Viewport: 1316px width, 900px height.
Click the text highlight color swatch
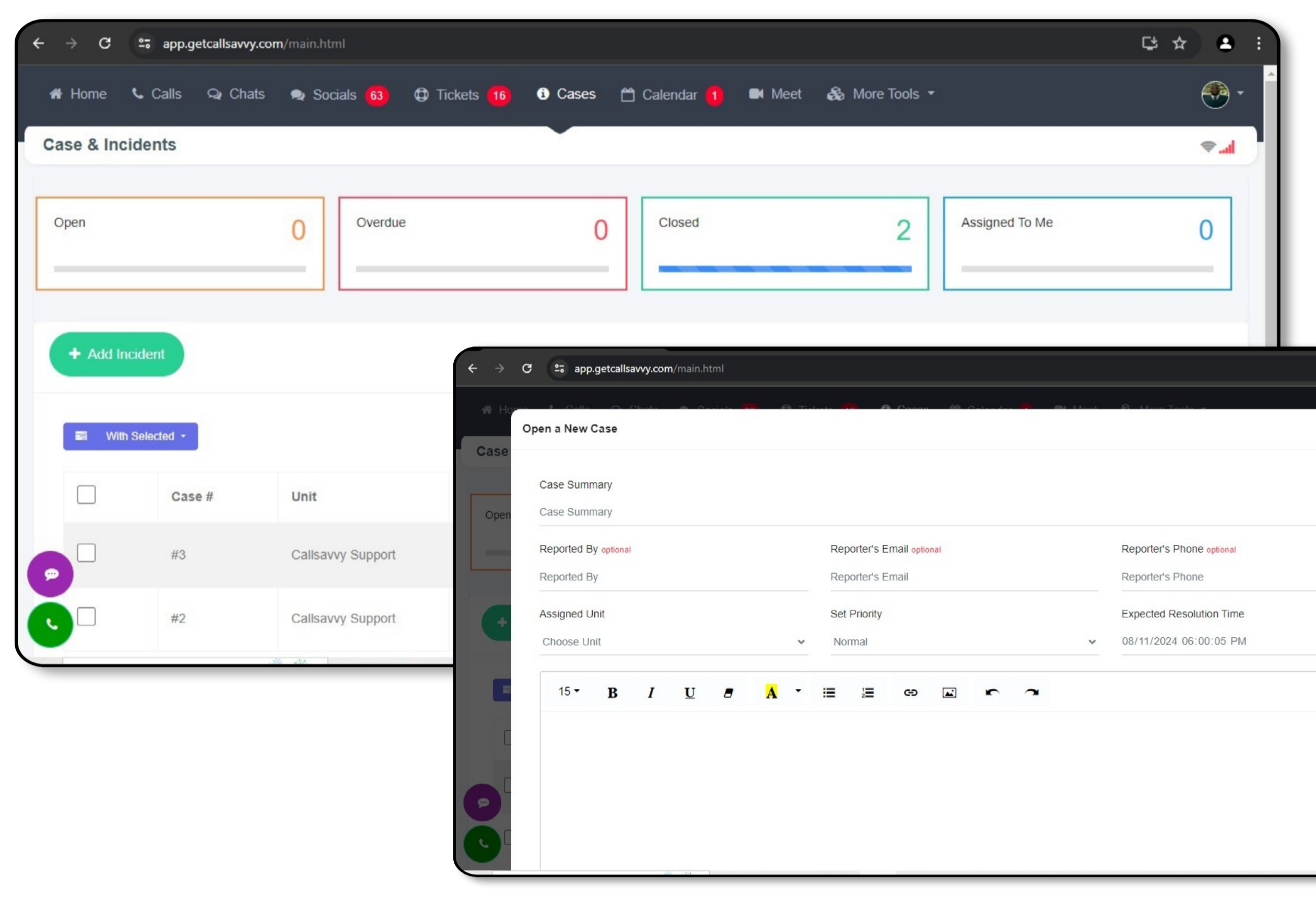click(770, 691)
